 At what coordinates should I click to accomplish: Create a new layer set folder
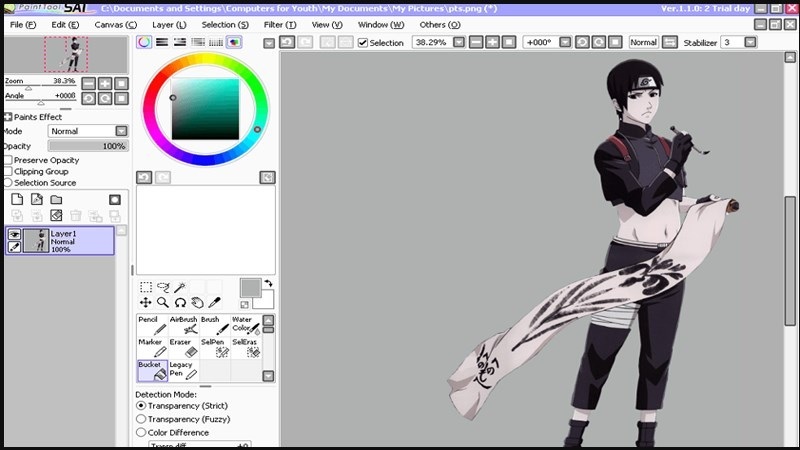pyautogui.click(x=56, y=199)
